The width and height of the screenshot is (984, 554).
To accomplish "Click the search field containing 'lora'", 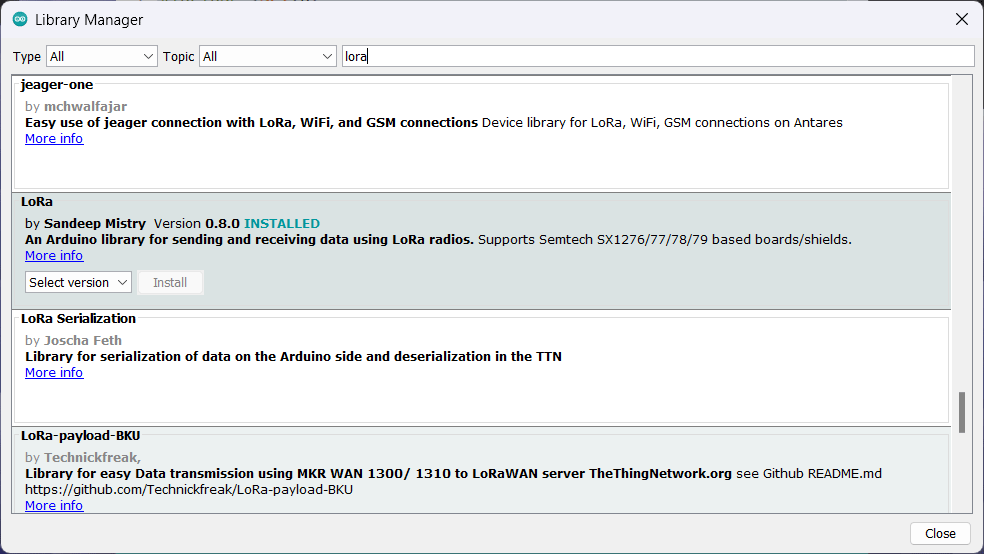I will [658, 56].
